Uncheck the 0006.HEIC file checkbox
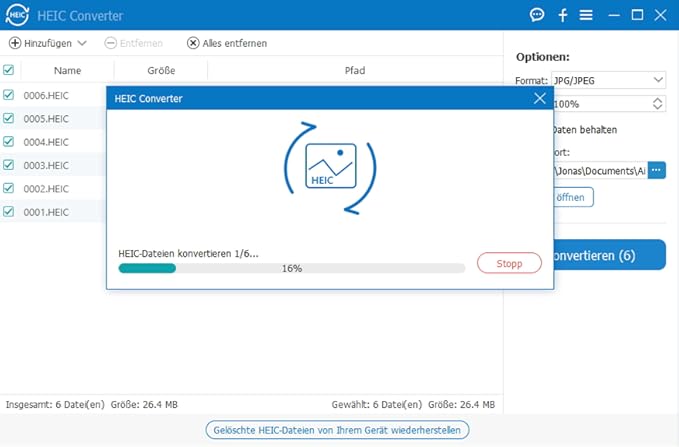 [9, 95]
